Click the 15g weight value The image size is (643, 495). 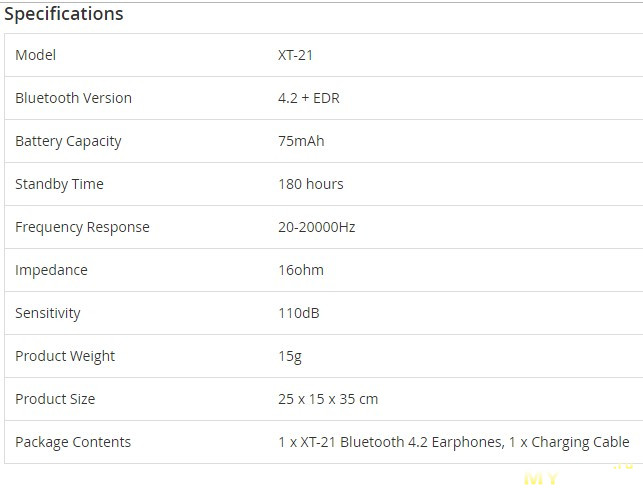click(290, 356)
